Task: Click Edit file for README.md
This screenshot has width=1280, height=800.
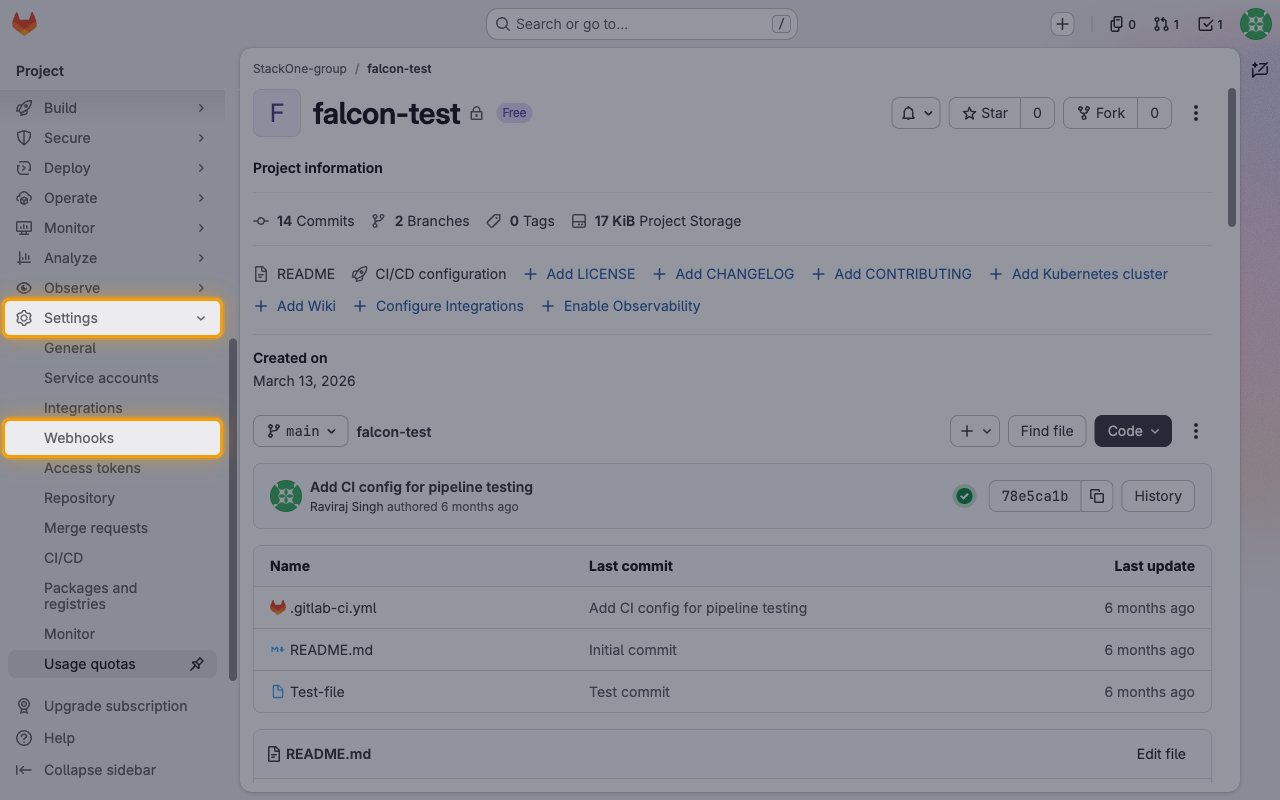Action: point(1161,754)
